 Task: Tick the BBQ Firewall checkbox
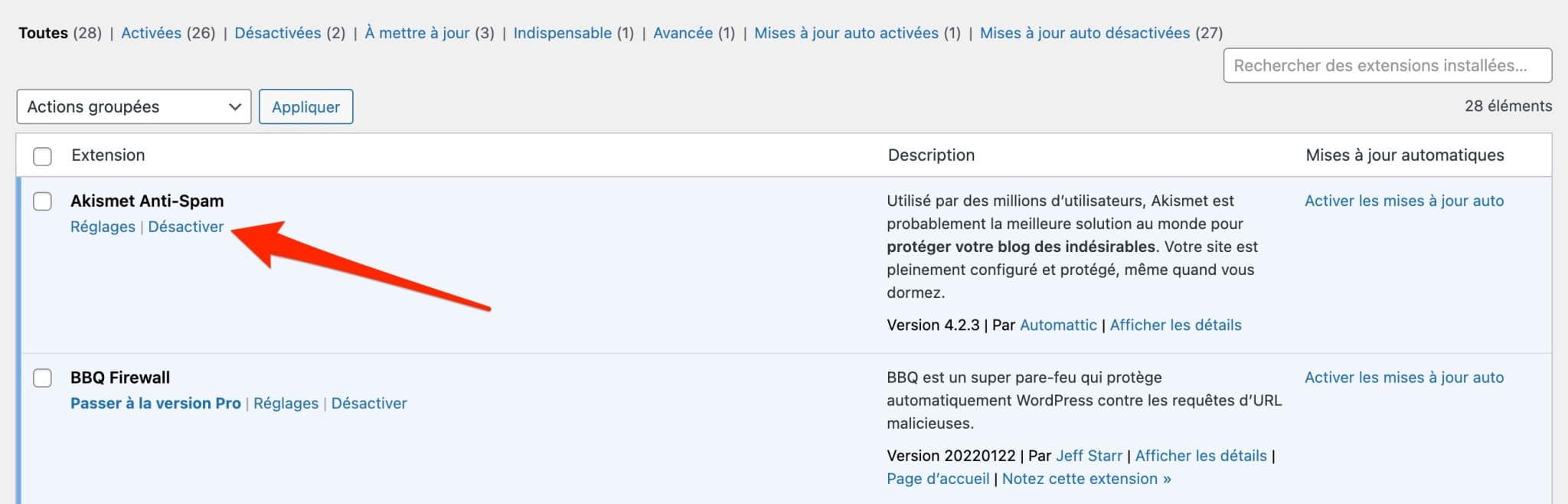coord(42,378)
